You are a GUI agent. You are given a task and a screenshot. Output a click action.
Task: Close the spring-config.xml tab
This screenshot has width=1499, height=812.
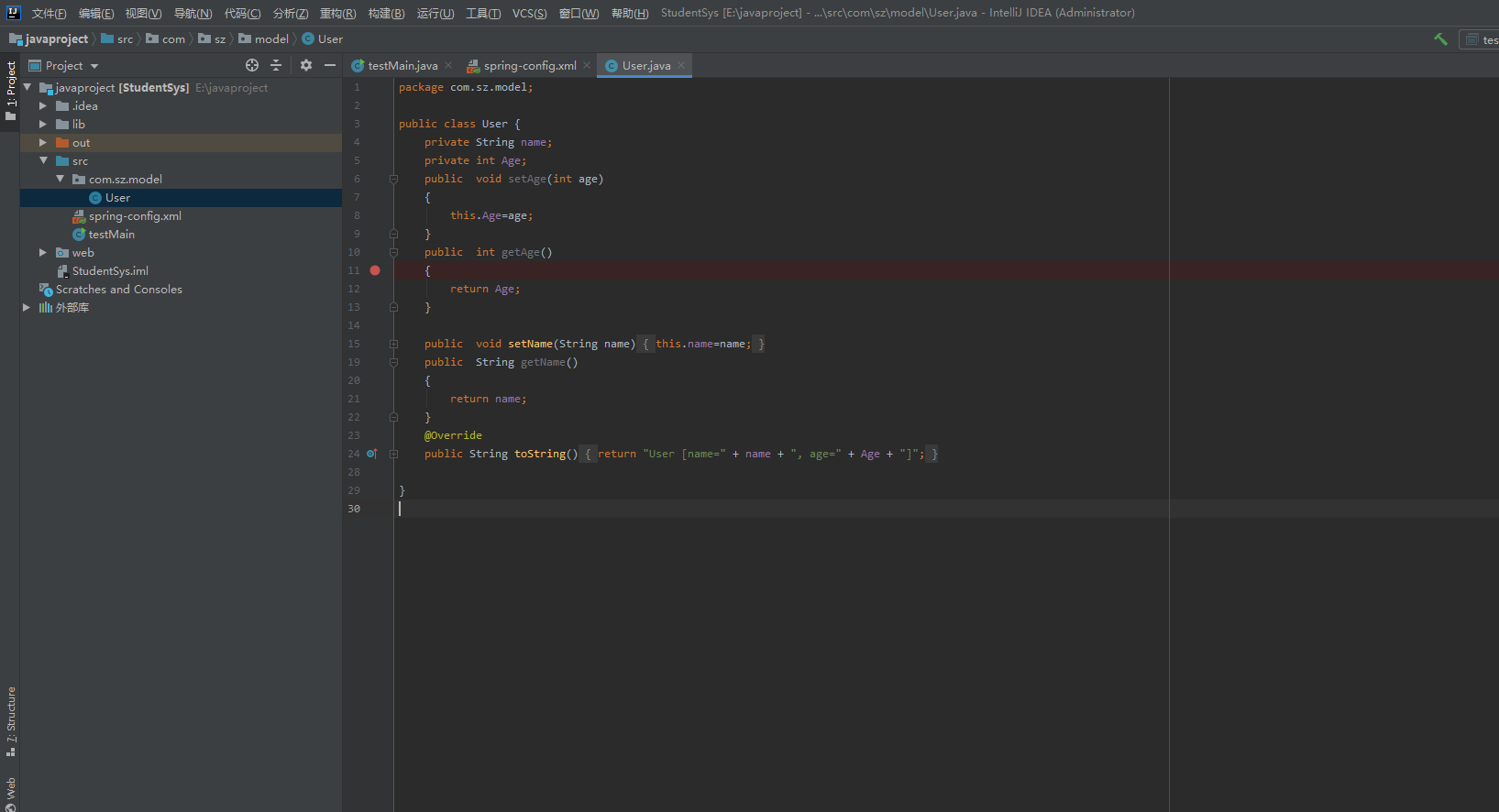tap(587, 65)
